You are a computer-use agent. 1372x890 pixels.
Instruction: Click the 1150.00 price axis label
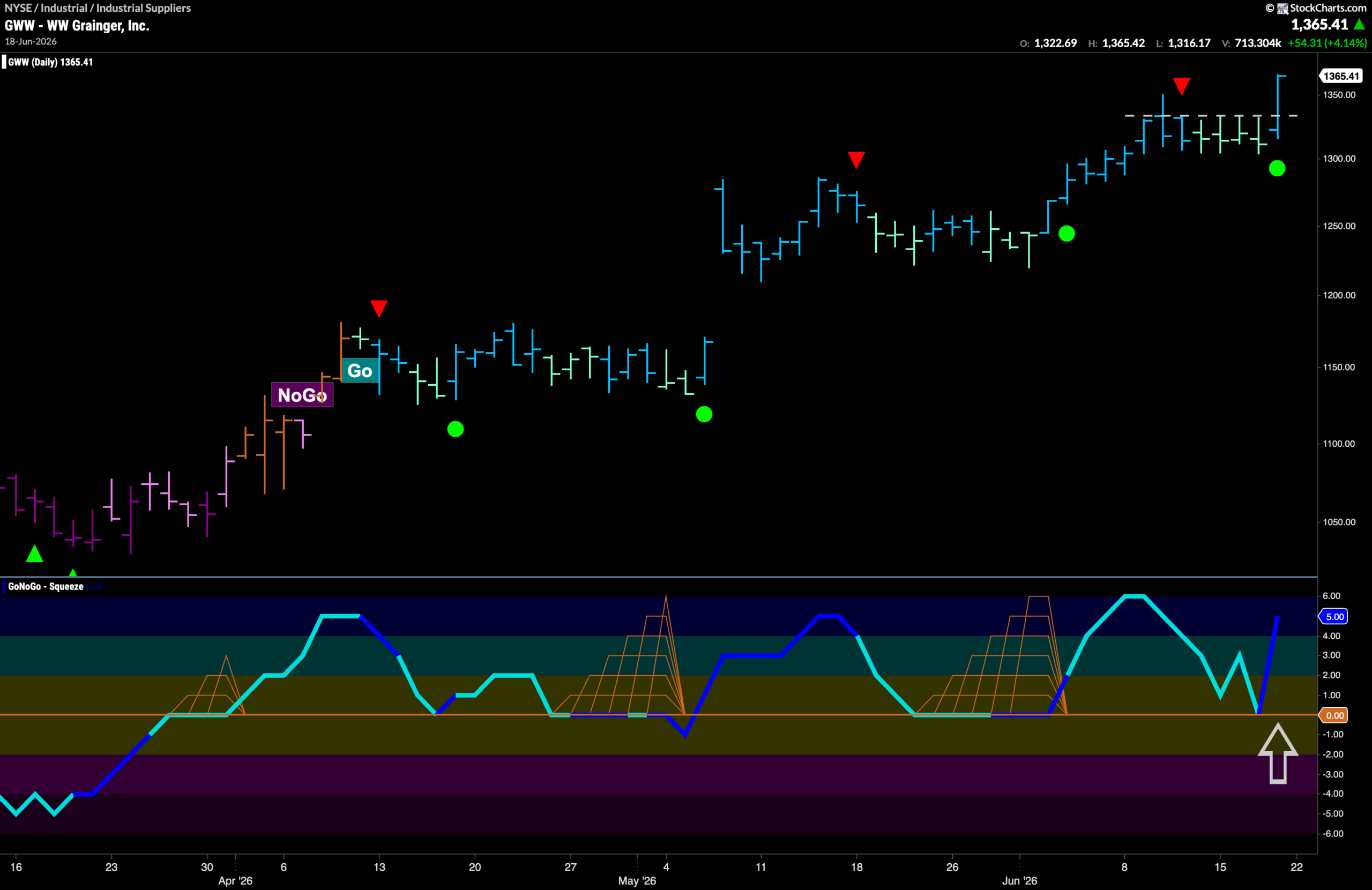(1339, 367)
